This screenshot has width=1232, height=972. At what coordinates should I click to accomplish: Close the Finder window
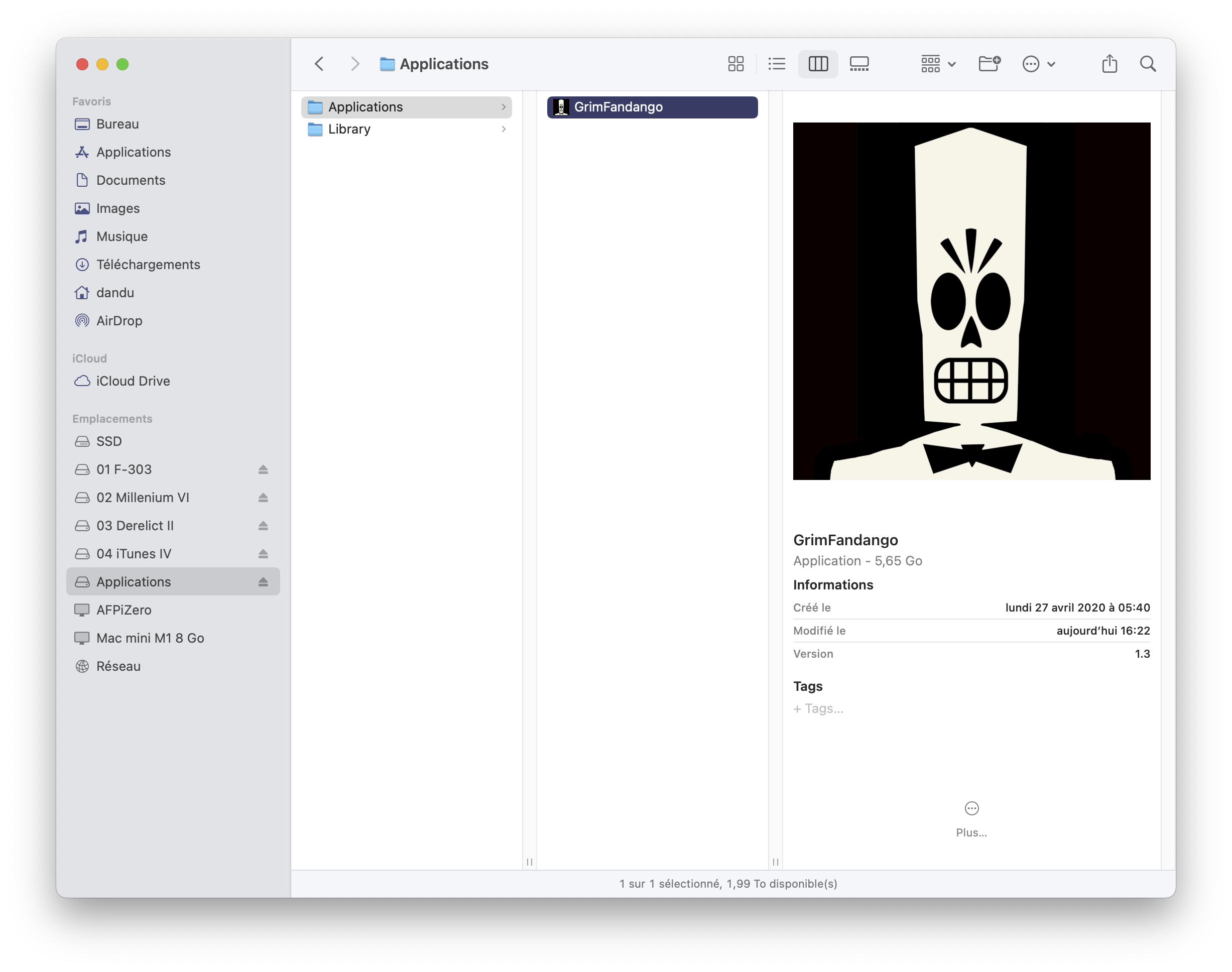[x=82, y=64]
